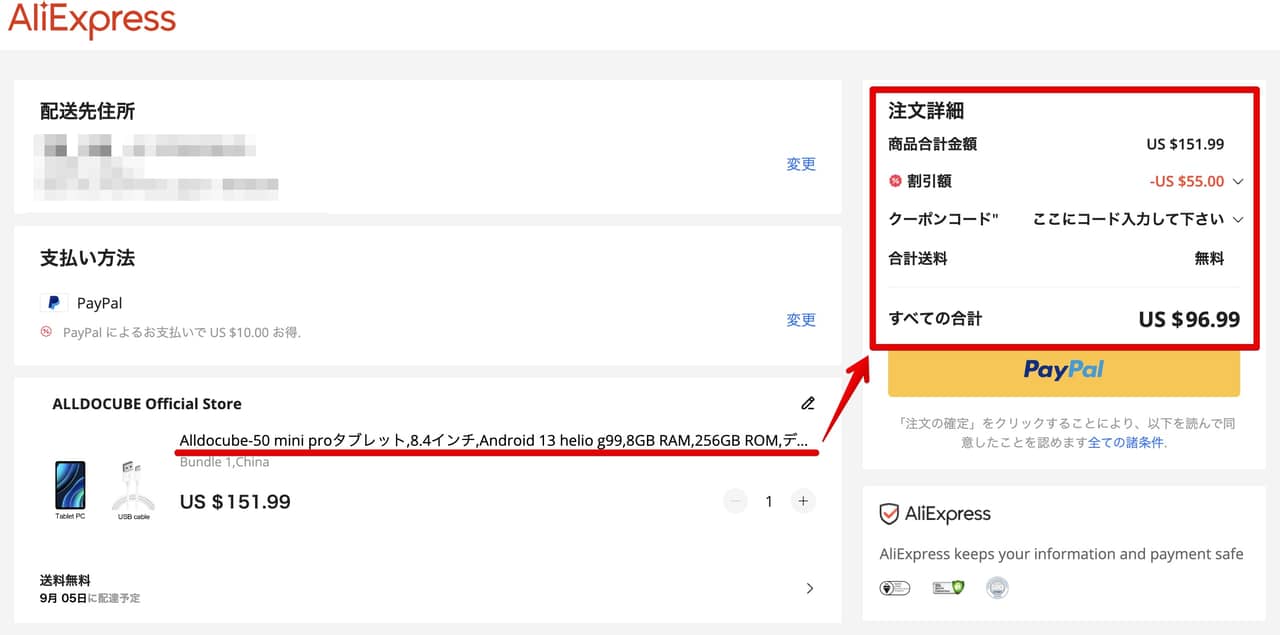Click the red discount badge beside 割引額
1280x635 pixels.
pyautogui.click(x=895, y=181)
